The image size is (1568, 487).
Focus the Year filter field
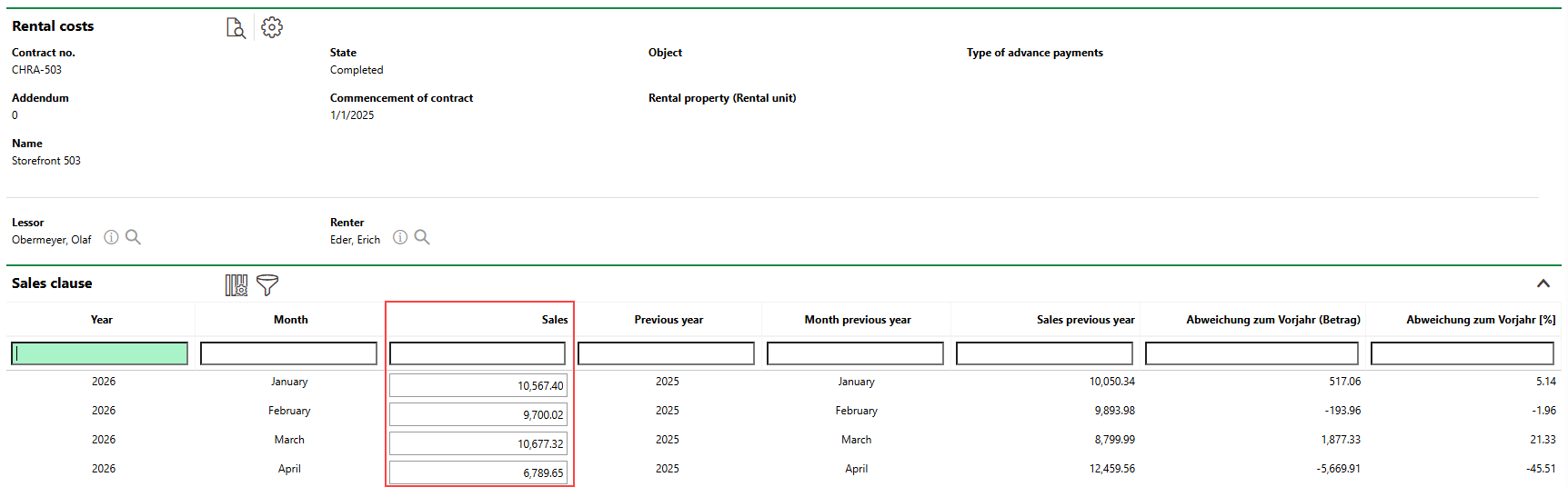[100, 353]
